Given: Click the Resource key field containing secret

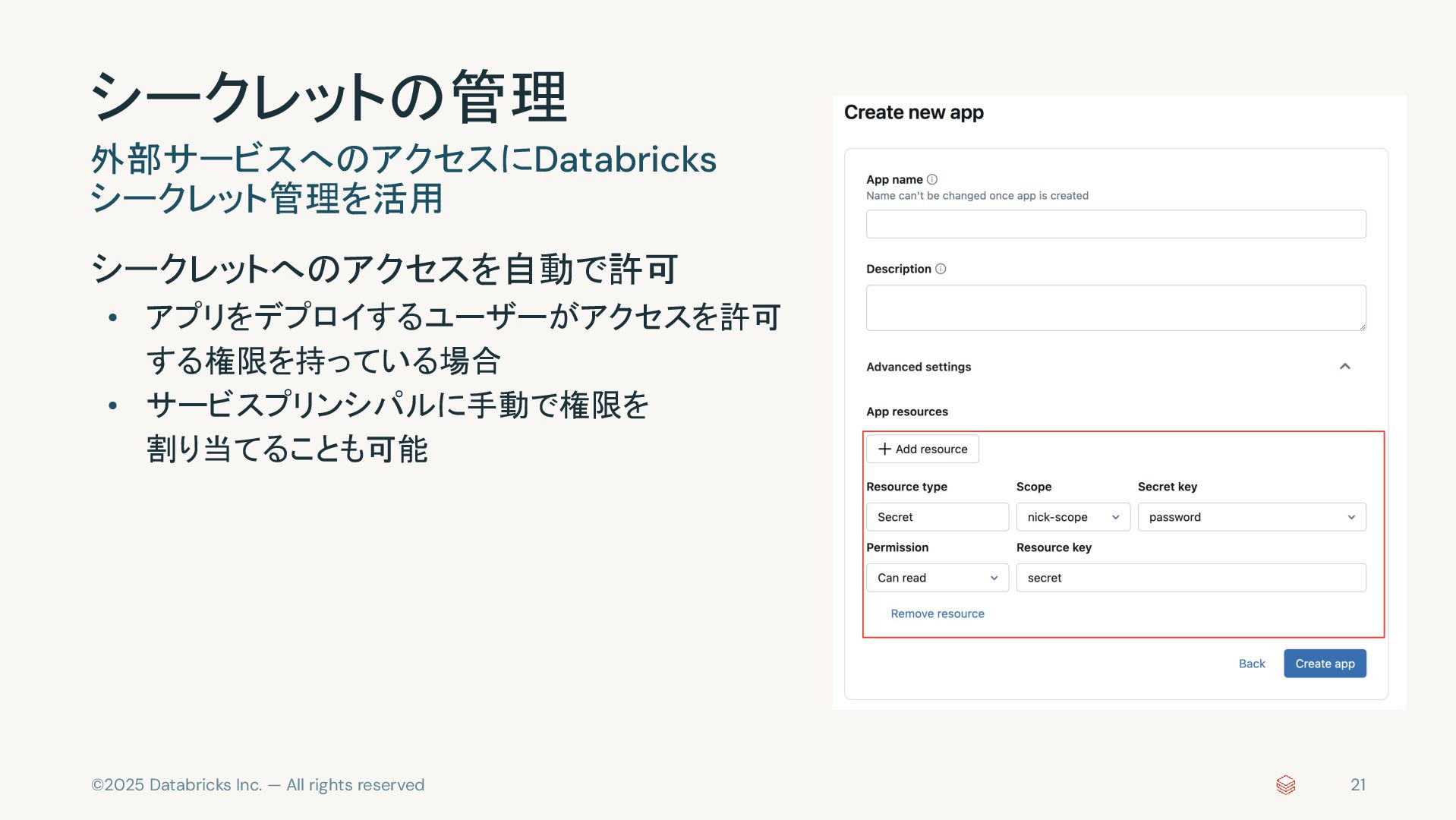Looking at the screenshot, I should pos(1191,578).
